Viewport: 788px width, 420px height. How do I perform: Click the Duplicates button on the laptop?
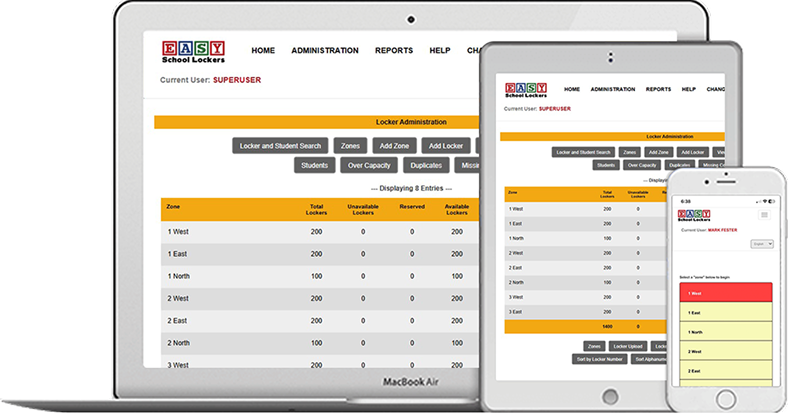click(427, 165)
